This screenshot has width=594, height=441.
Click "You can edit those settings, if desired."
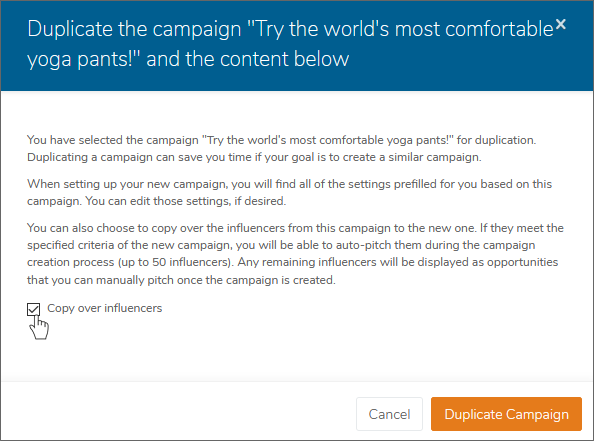(x=186, y=201)
